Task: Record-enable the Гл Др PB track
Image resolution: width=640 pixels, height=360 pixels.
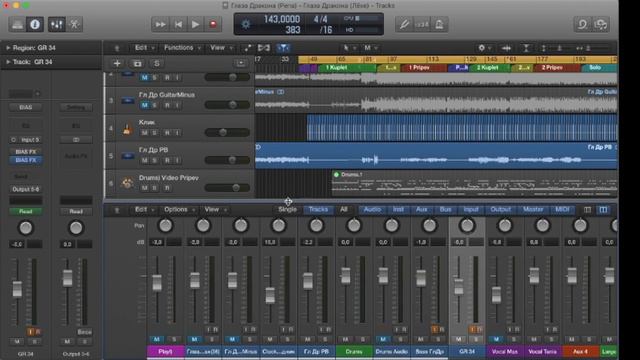Action: click(x=167, y=160)
